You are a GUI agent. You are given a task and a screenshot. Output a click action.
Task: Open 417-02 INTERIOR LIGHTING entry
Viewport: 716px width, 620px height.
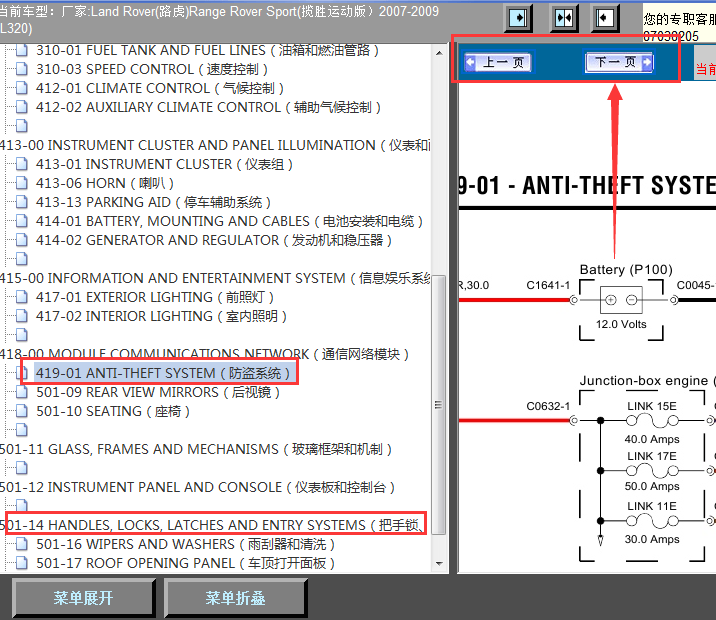161,316
